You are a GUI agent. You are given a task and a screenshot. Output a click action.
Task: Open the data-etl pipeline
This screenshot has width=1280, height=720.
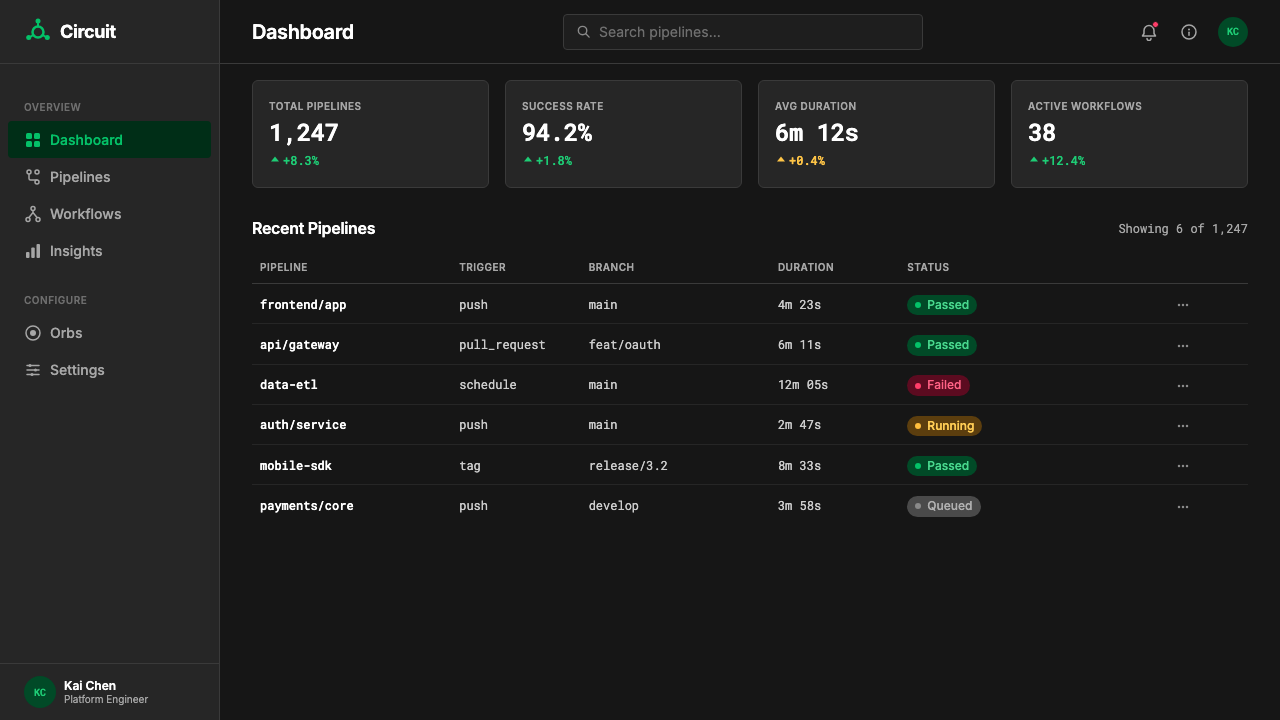click(x=289, y=384)
